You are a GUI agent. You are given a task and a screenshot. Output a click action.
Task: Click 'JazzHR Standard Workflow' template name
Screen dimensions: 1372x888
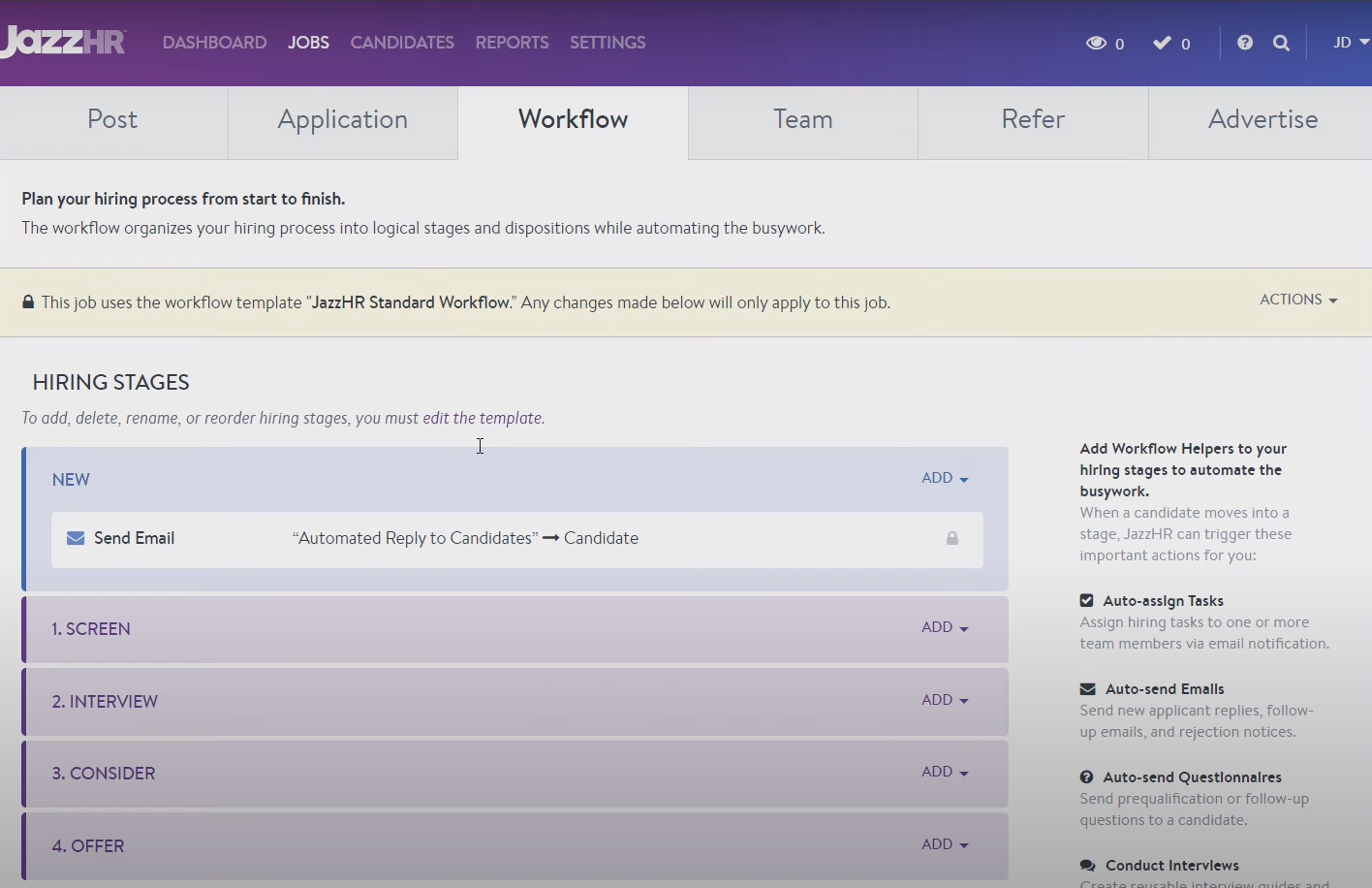coord(411,302)
